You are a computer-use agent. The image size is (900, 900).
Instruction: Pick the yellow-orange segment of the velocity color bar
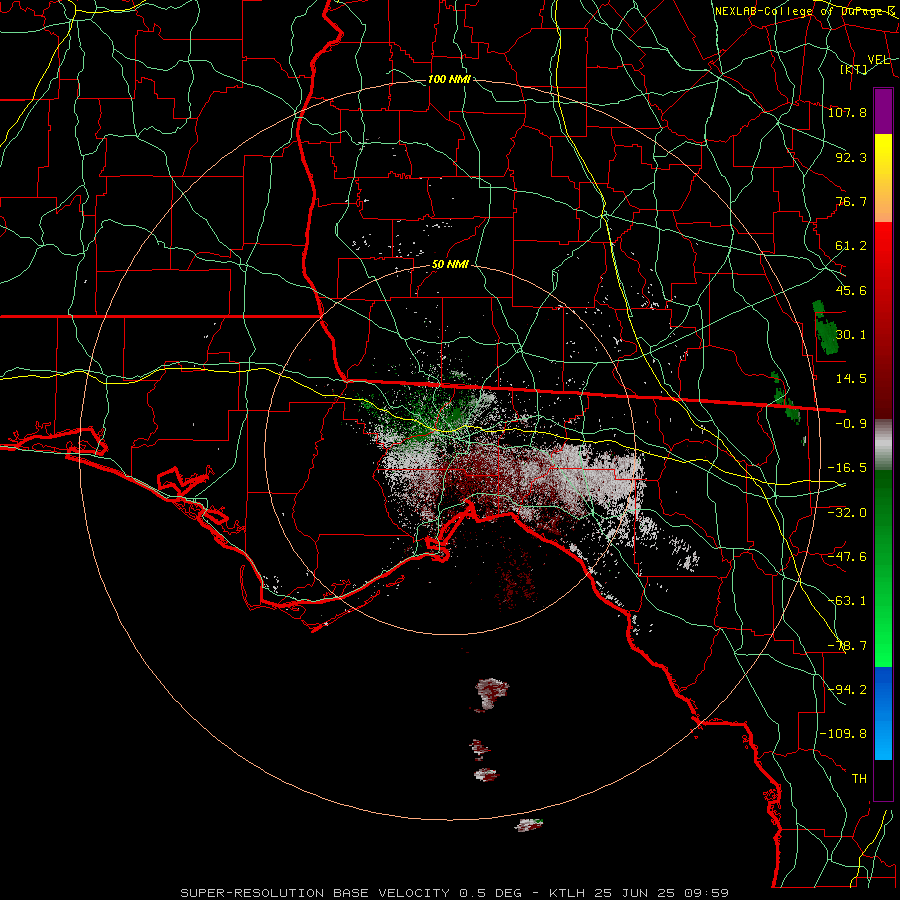coord(883,178)
